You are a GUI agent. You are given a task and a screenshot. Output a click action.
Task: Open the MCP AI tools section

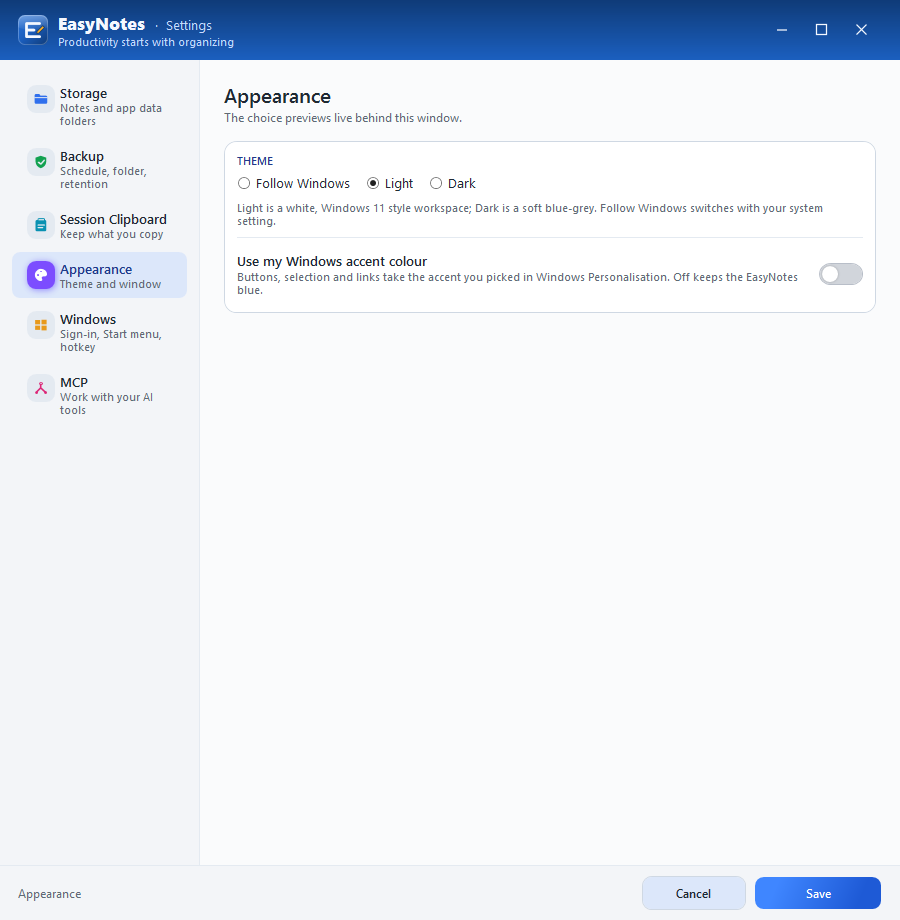pos(100,395)
